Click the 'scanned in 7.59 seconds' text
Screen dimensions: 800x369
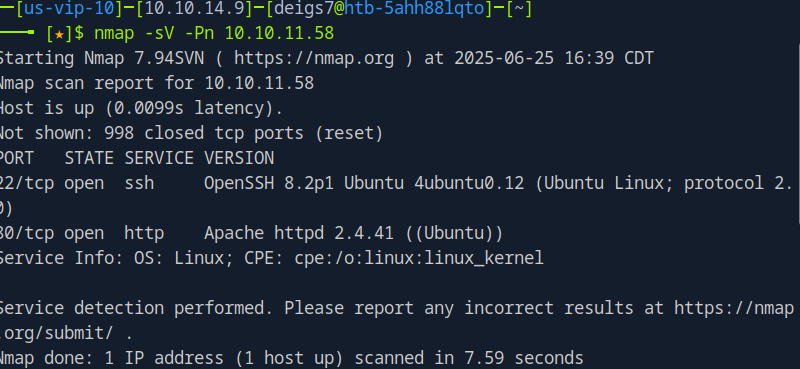[x=469, y=358]
